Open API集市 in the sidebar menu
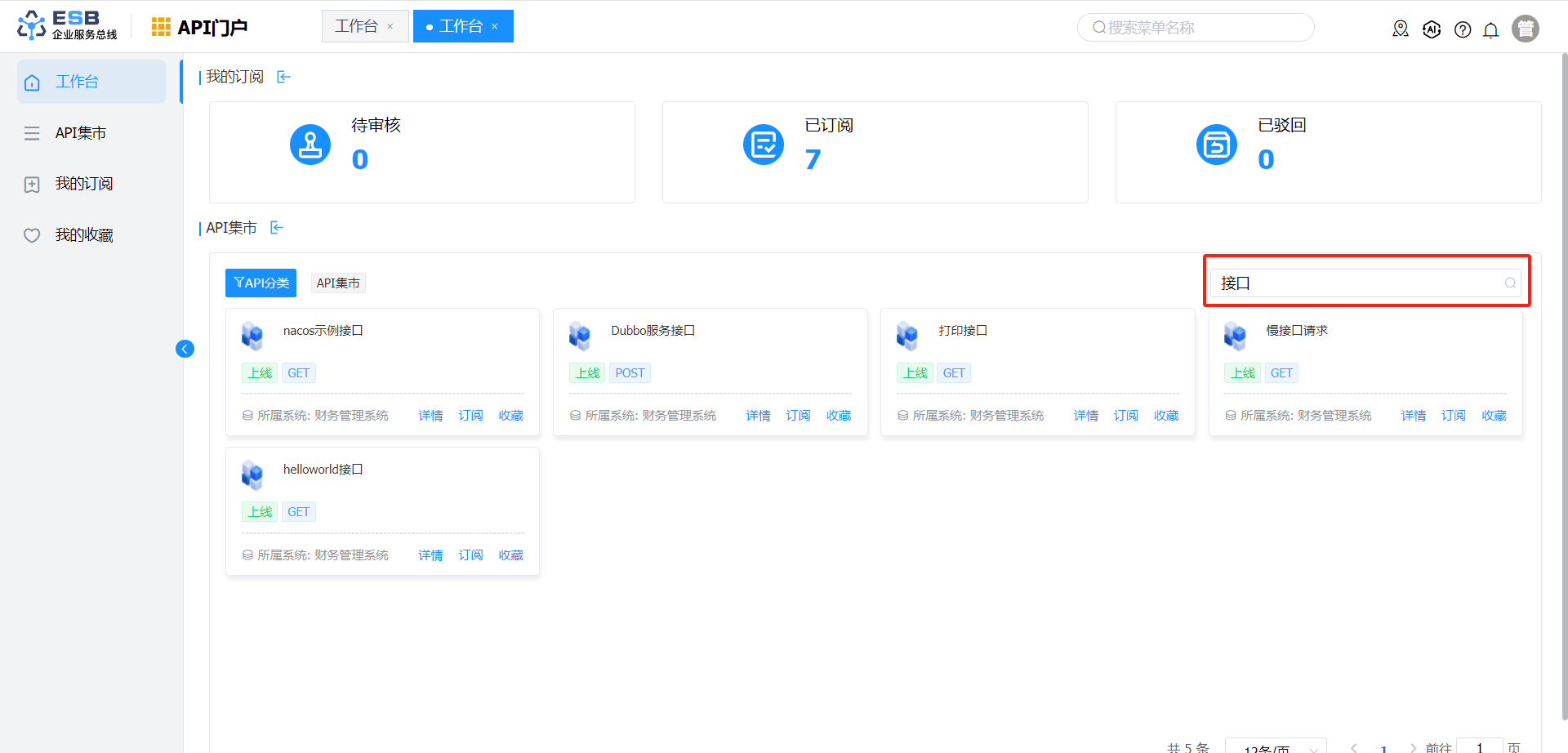The width and height of the screenshot is (1568, 753). coord(80,133)
